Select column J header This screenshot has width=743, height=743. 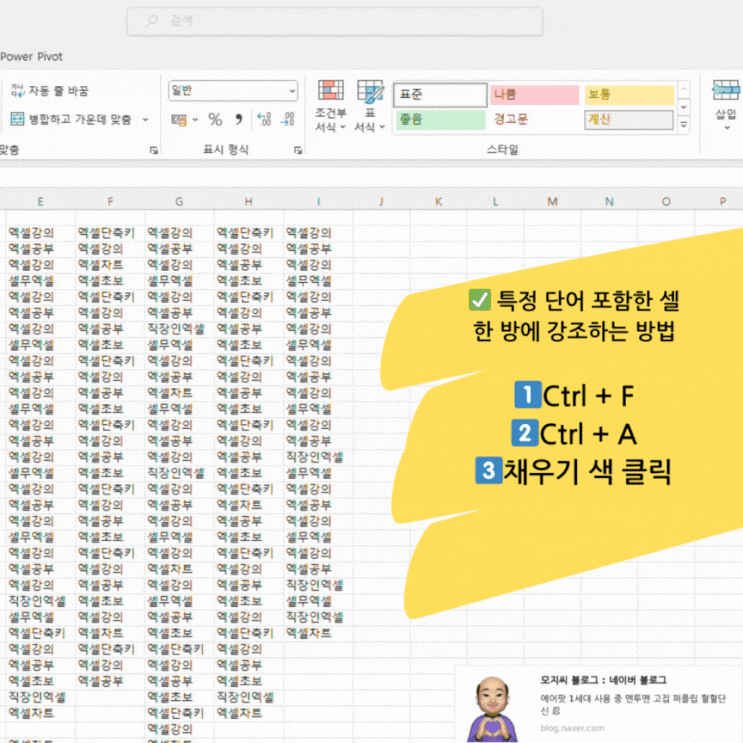pyautogui.click(x=381, y=201)
